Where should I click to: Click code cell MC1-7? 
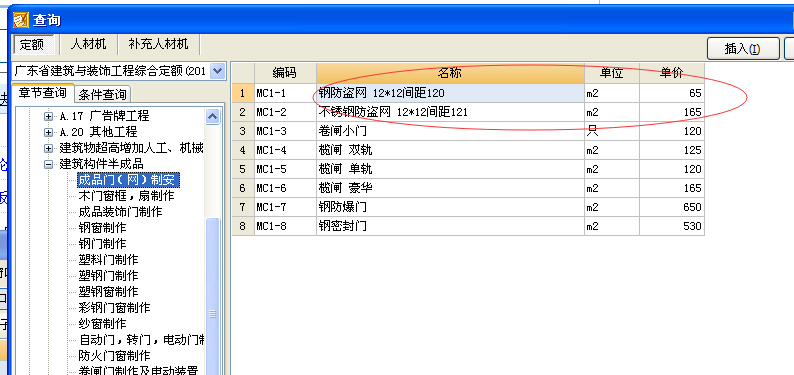click(x=285, y=207)
